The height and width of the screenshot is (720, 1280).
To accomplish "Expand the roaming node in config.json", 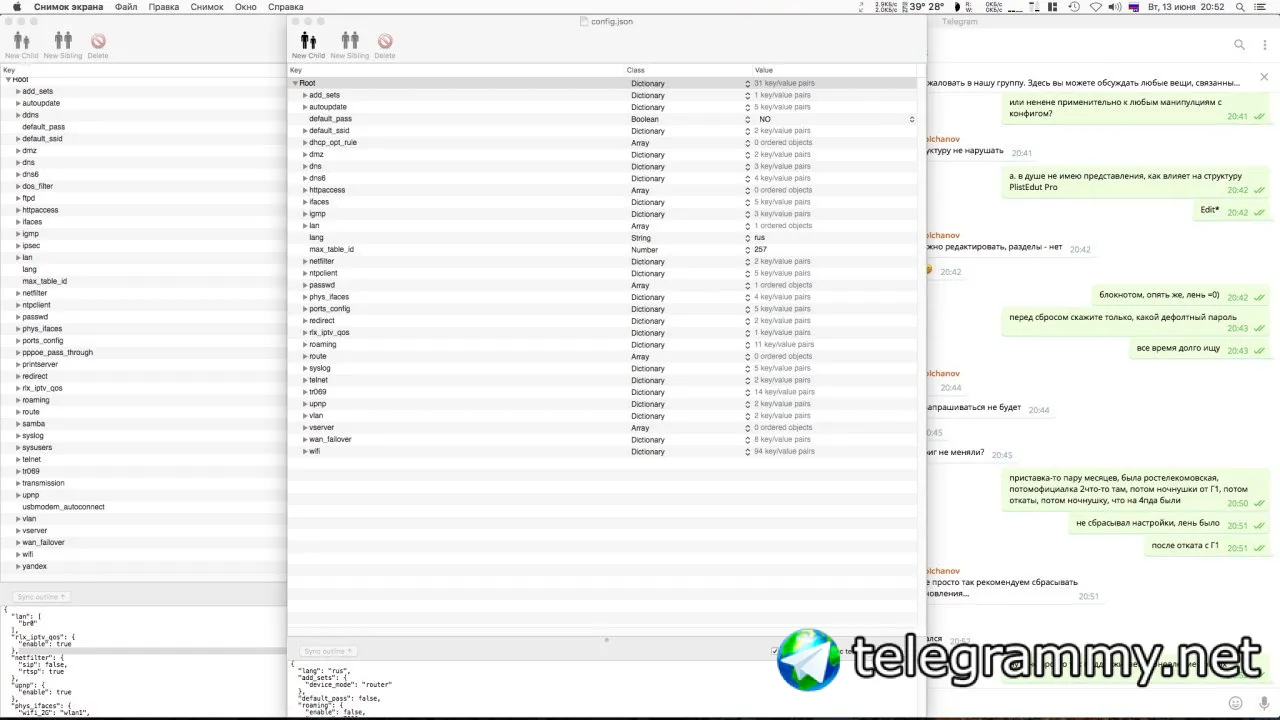I will [x=305, y=344].
